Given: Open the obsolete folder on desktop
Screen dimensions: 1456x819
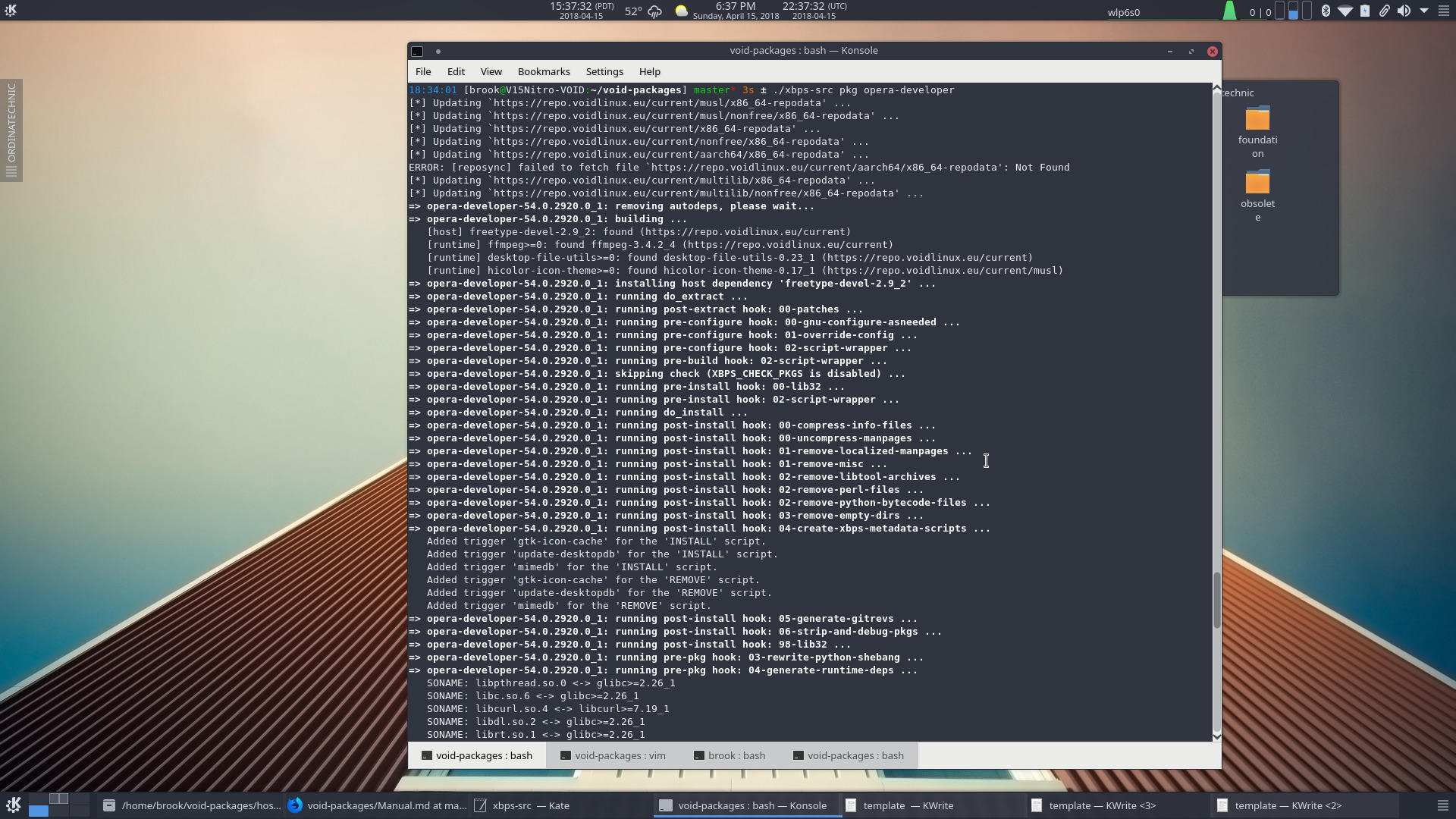Looking at the screenshot, I should (x=1257, y=196).
